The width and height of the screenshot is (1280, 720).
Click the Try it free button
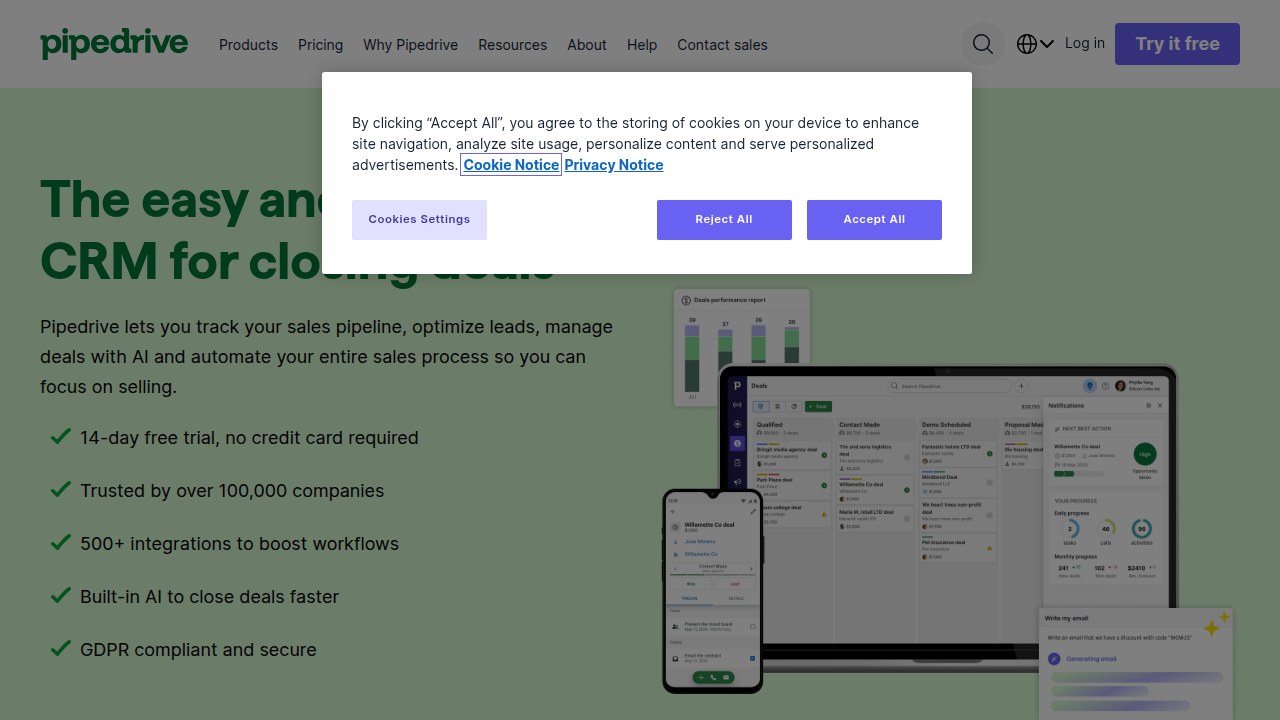[1177, 44]
